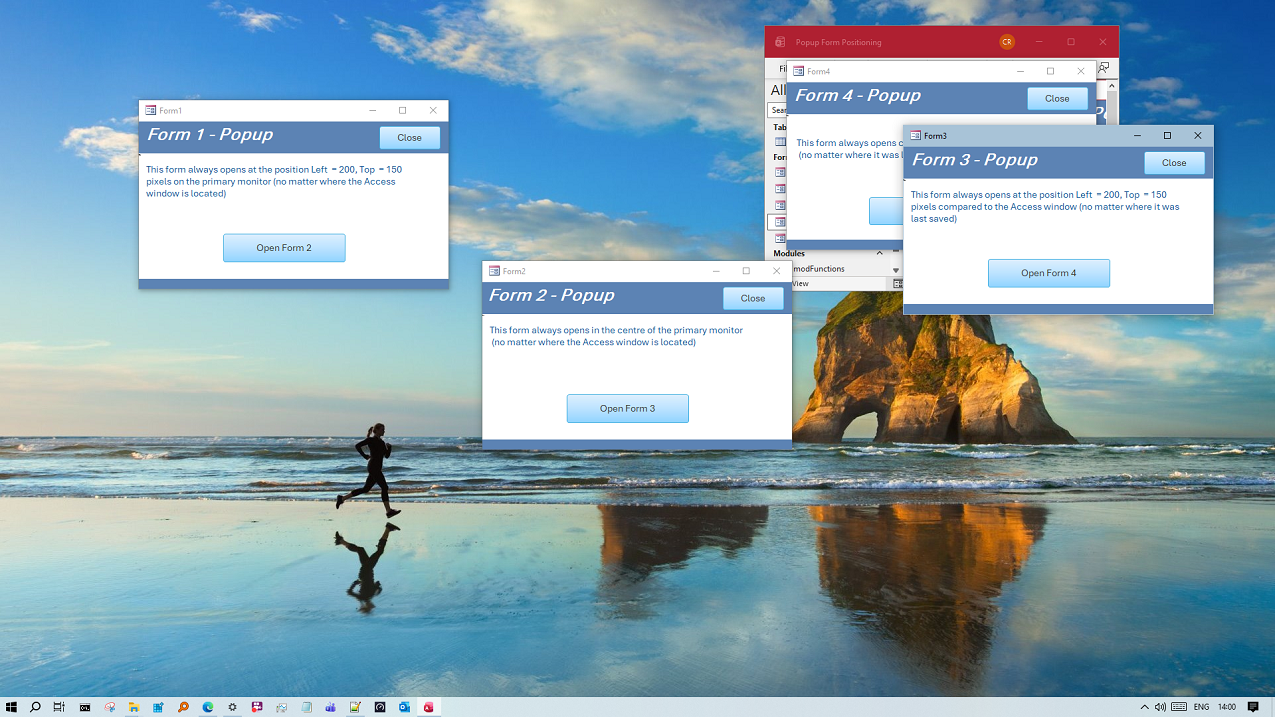Click the form view icon in Access status bar
The height and width of the screenshot is (717, 1275).
tap(898, 284)
